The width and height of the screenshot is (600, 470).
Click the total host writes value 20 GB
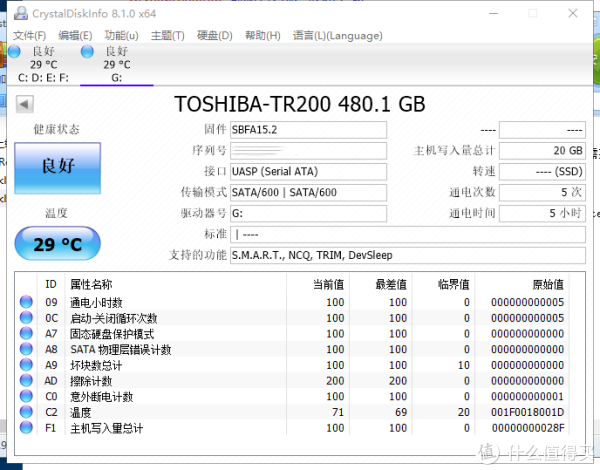click(x=542, y=151)
